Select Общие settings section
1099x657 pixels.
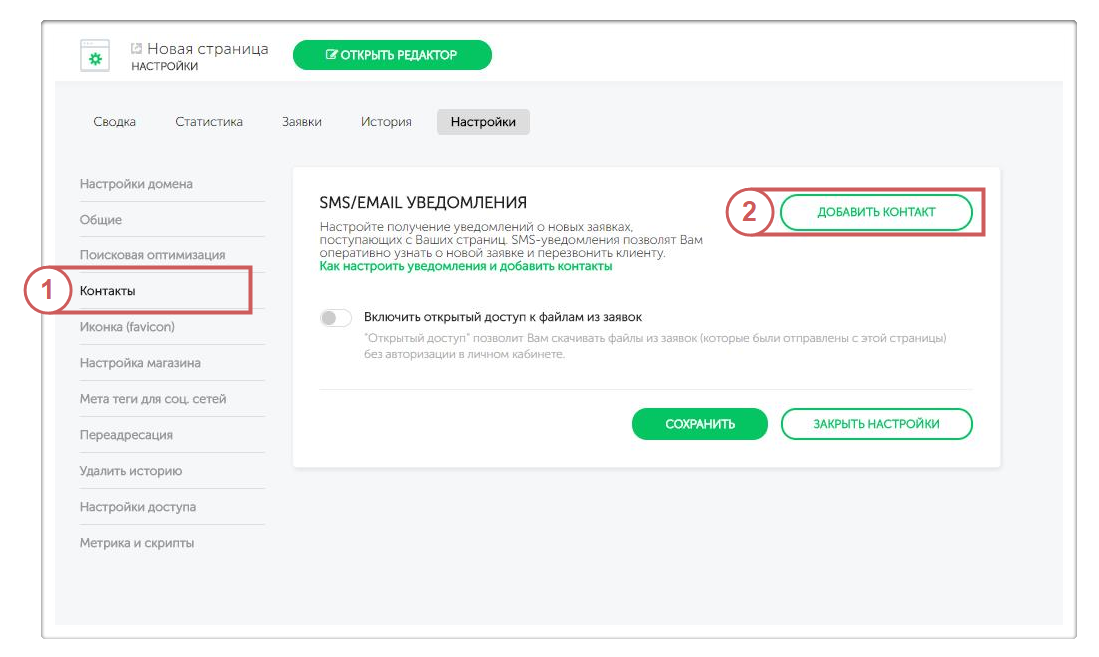pos(101,220)
